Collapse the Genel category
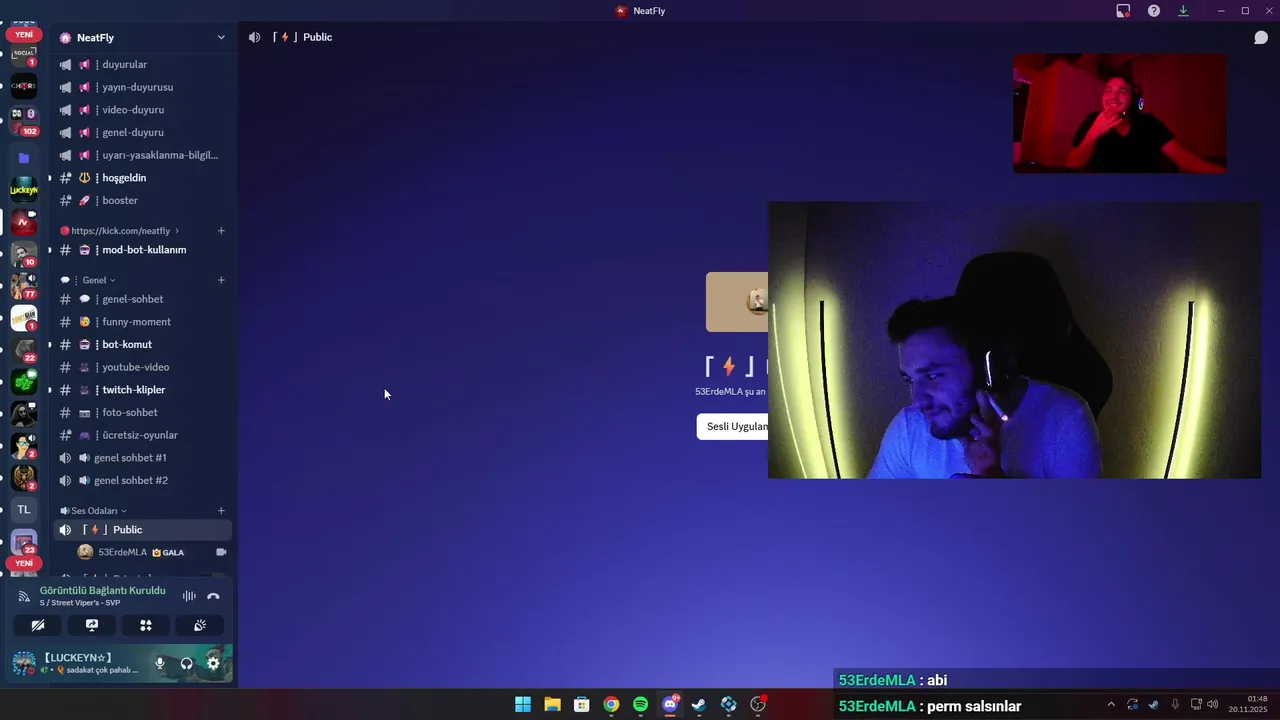Viewport: 1280px width, 720px height. [x=88, y=280]
